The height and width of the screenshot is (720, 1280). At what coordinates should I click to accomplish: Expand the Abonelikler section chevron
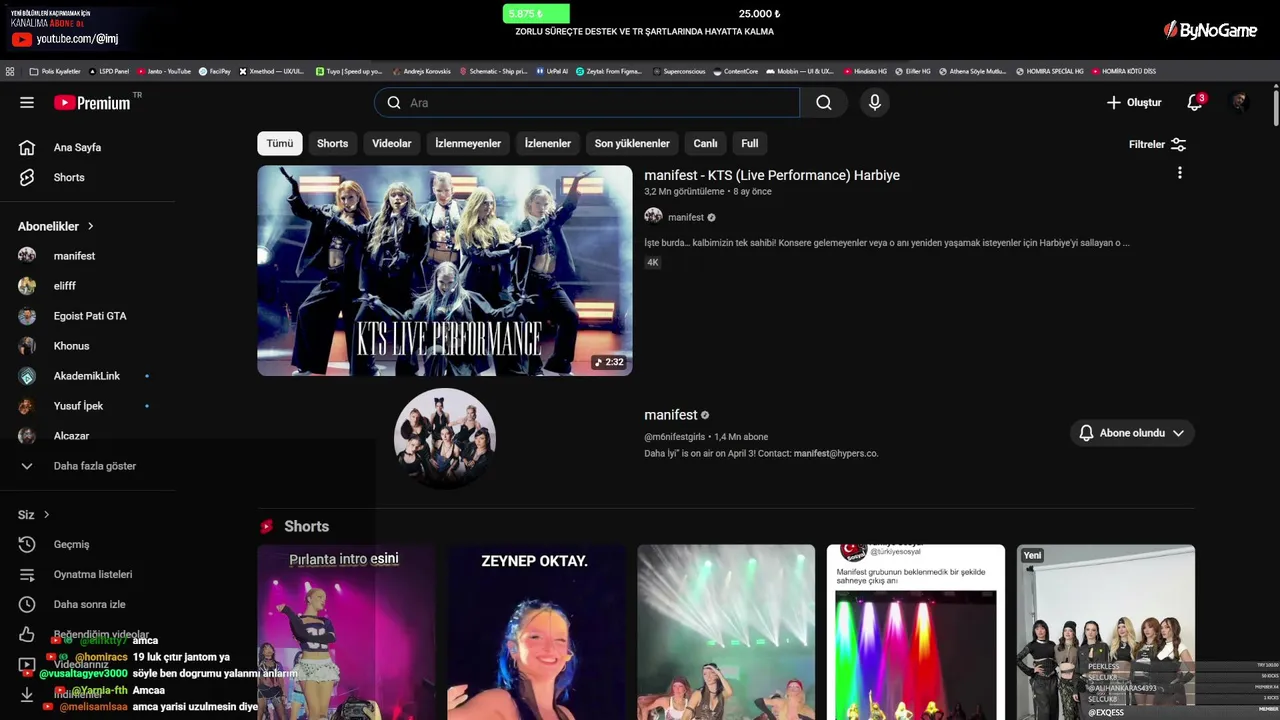[x=90, y=227]
